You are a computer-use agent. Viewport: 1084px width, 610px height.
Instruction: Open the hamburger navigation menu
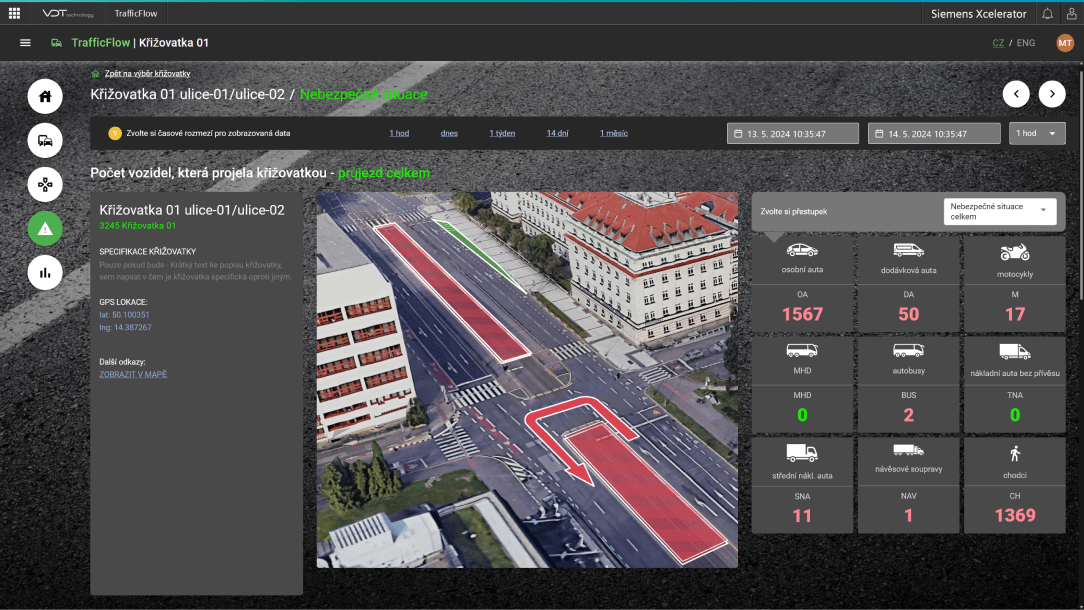click(x=25, y=43)
